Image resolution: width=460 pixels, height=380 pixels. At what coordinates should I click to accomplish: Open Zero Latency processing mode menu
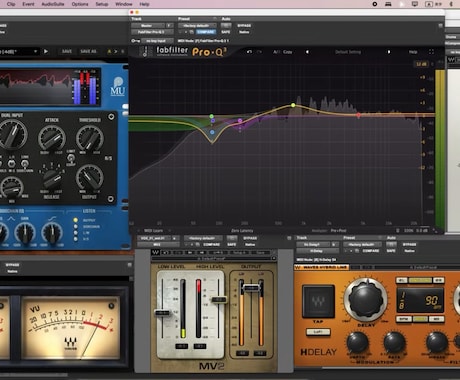(x=242, y=231)
